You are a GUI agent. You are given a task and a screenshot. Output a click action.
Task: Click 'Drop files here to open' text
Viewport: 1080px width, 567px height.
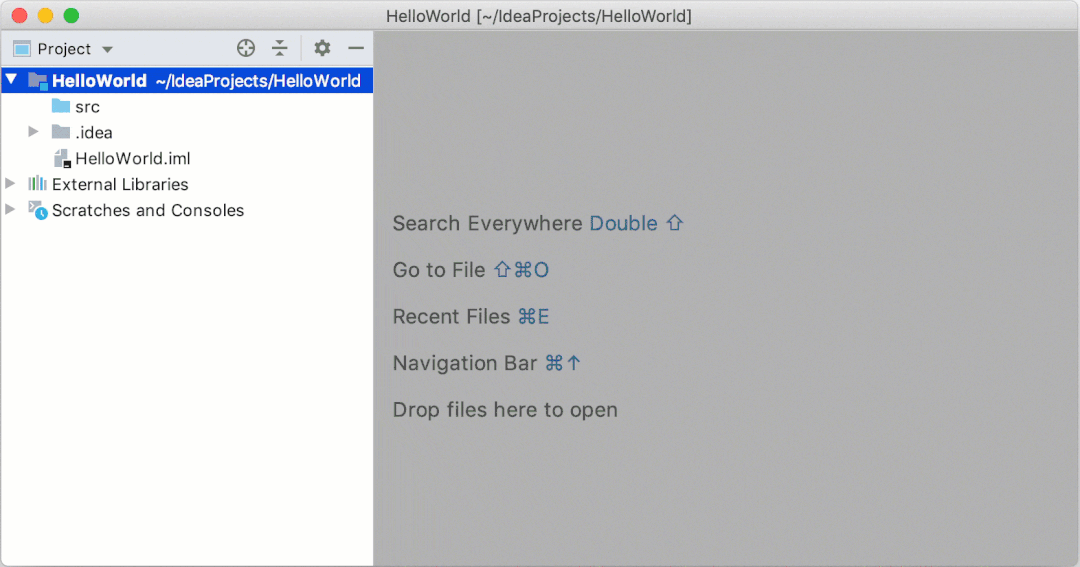505,410
